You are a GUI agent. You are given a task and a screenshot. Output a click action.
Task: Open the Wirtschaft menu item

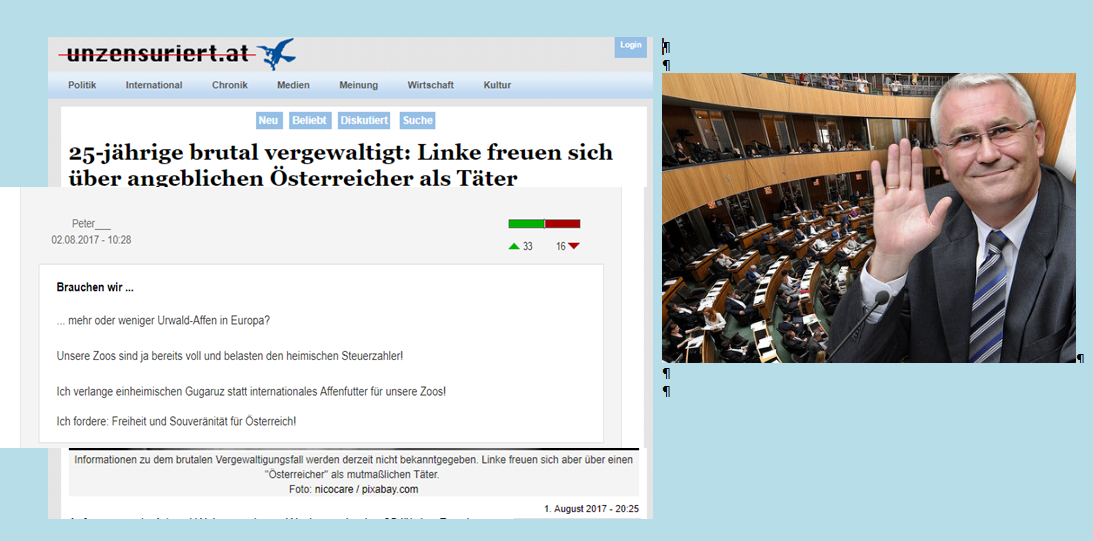pos(430,85)
